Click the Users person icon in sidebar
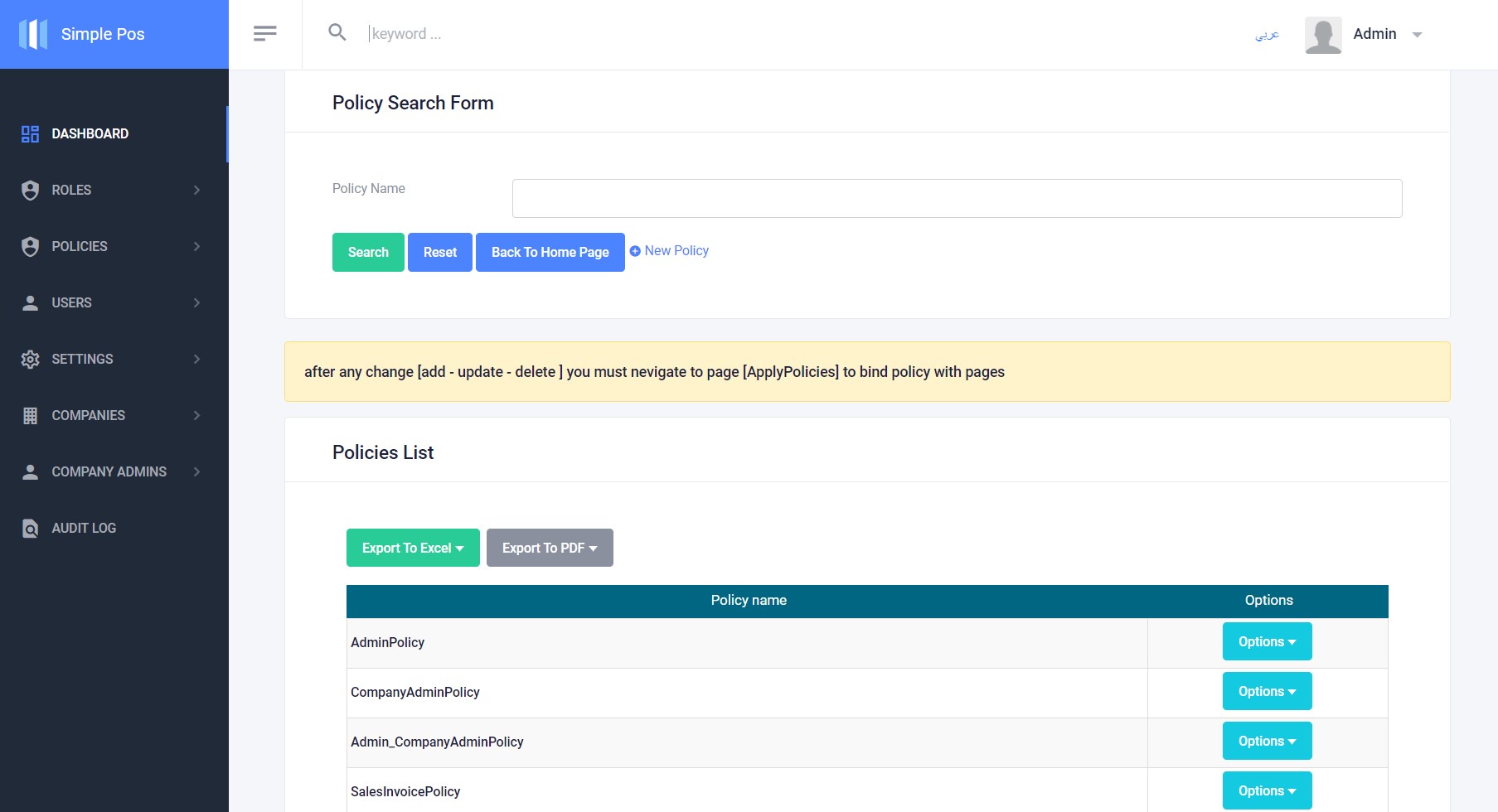This screenshot has width=1498, height=812. click(x=30, y=302)
